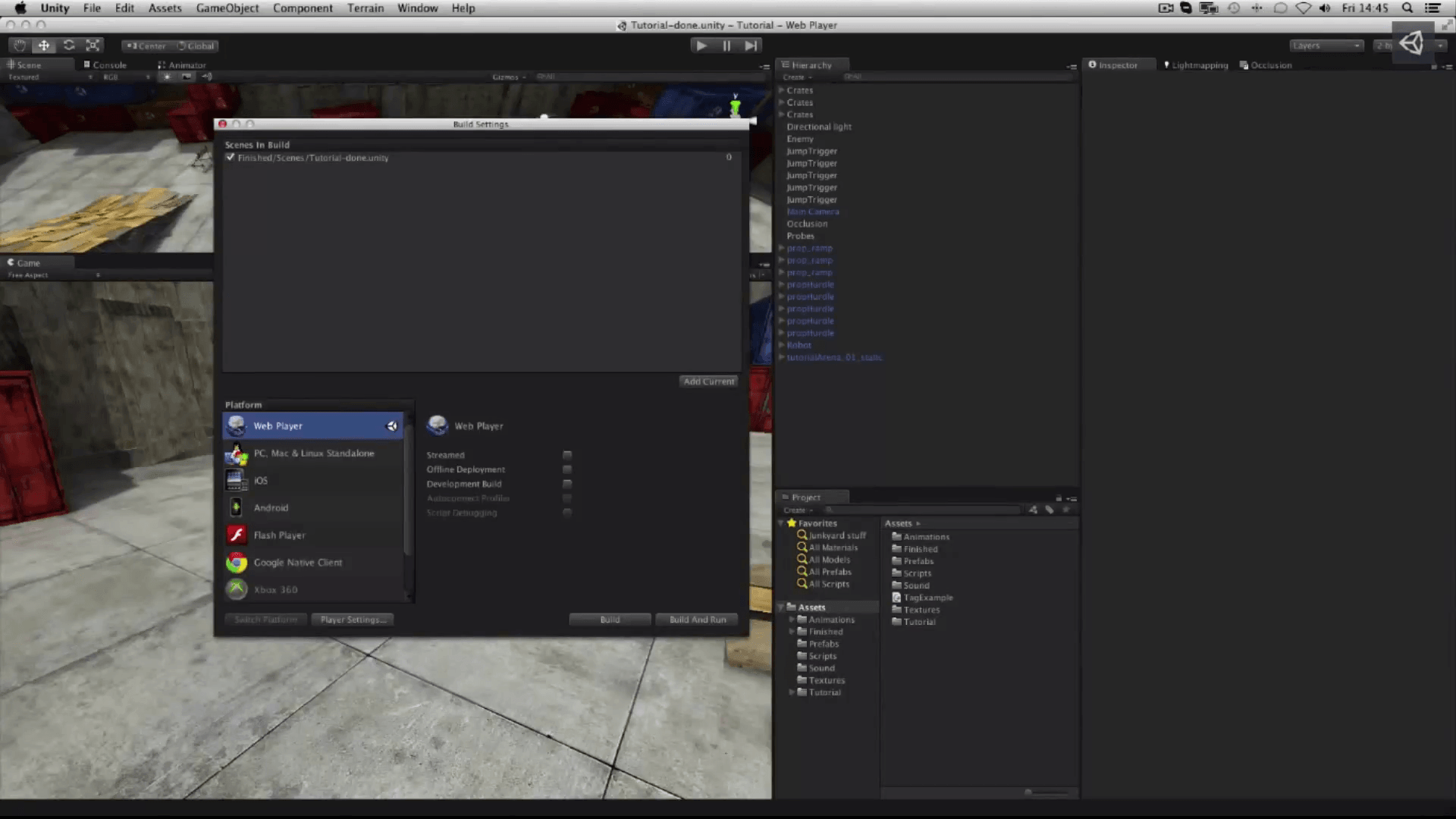Screen dimensions: 1456x819
Task: Toggle the Center pivot mode button
Action: pos(146,45)
